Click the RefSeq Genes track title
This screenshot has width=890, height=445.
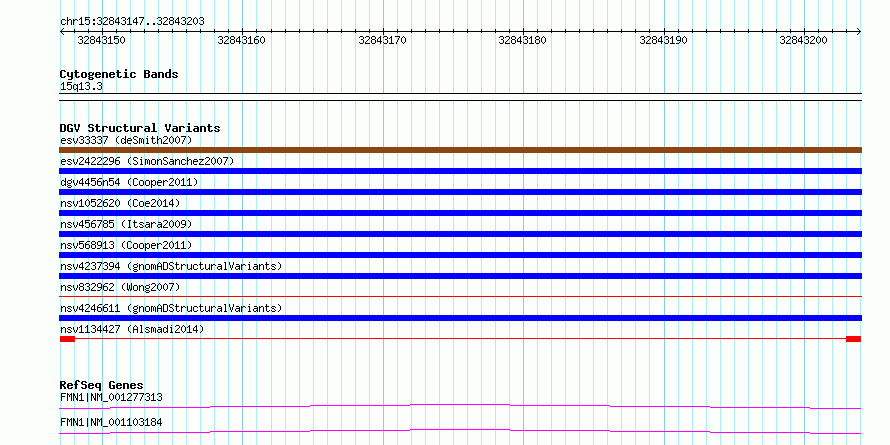click(x=102, y=385)
